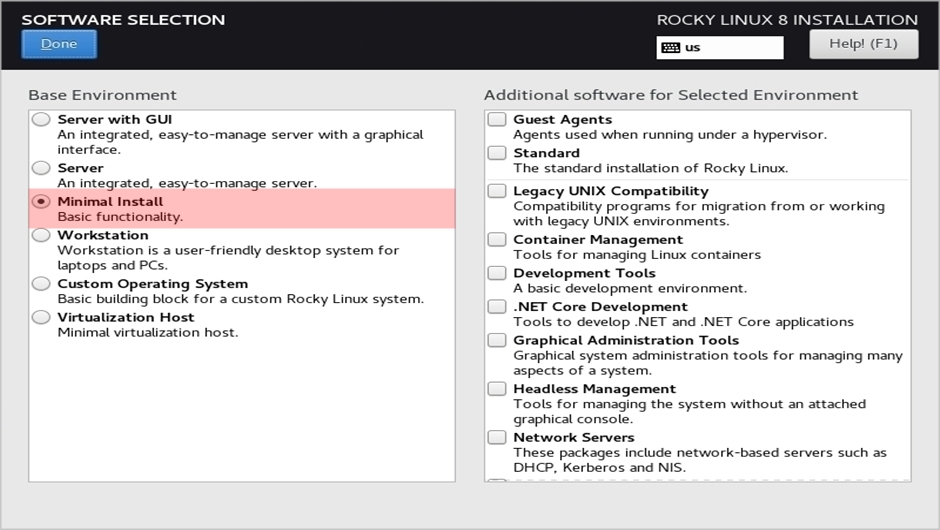Click 'Additional software for Selected Environment' heading

pos(671,95)
